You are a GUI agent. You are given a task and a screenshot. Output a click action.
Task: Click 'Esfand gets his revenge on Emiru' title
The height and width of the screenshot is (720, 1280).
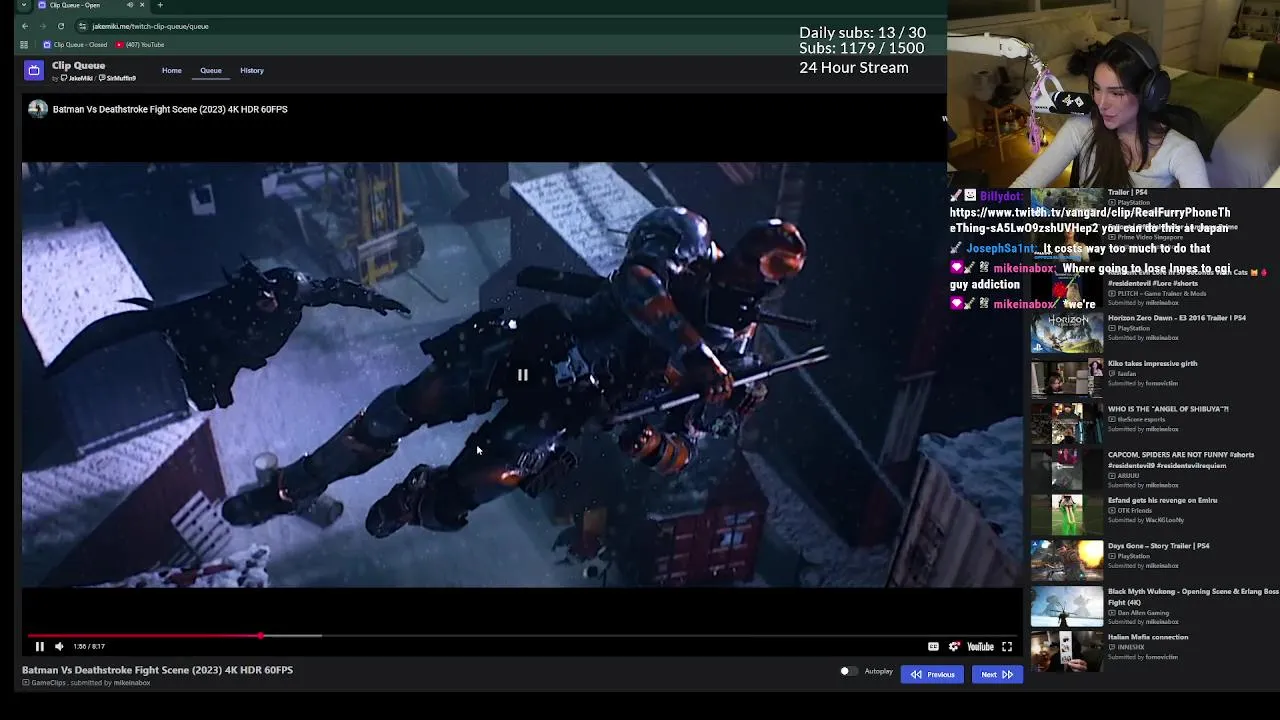click(1162, 500)
